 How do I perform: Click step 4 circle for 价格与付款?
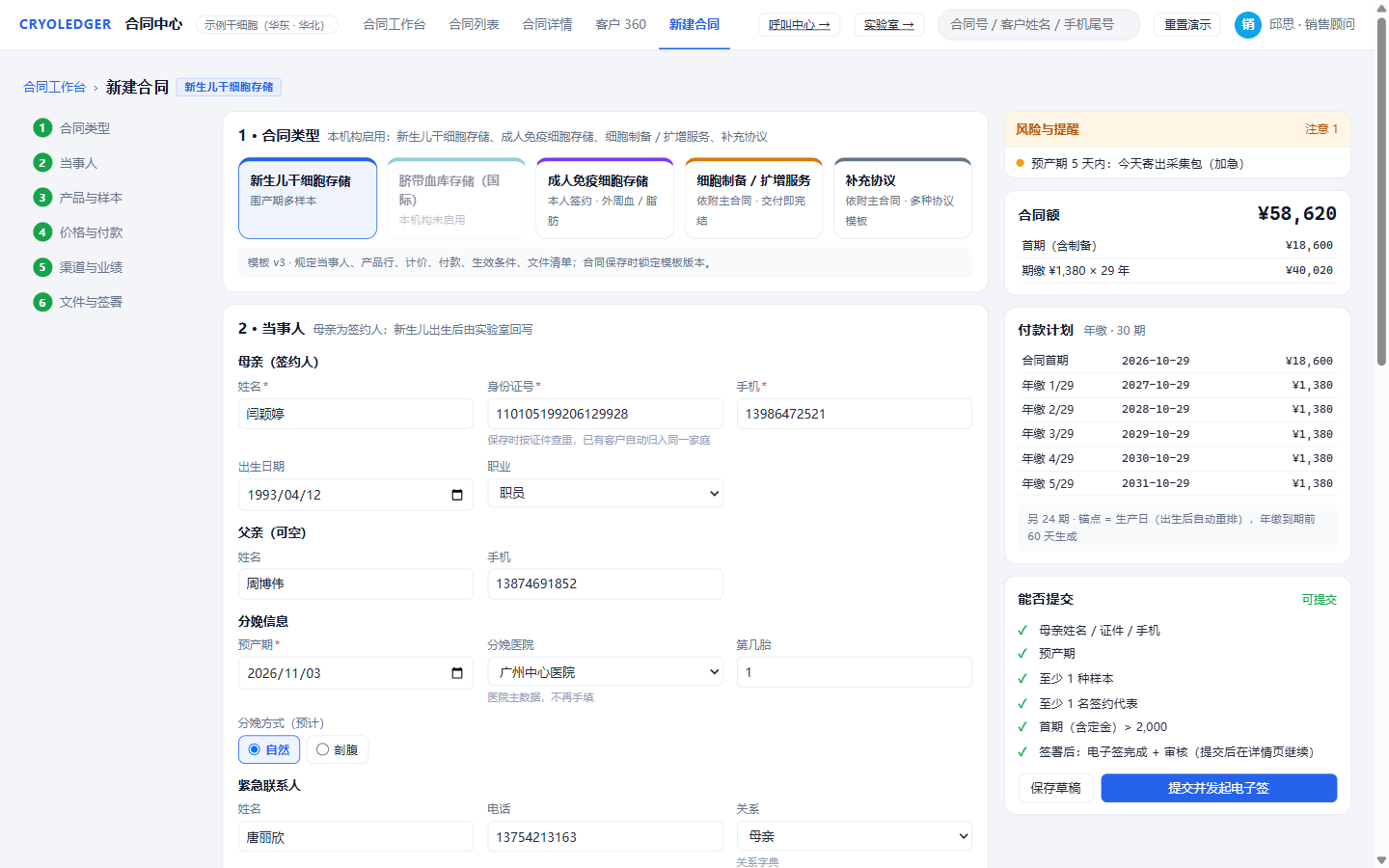click(42, 232)
